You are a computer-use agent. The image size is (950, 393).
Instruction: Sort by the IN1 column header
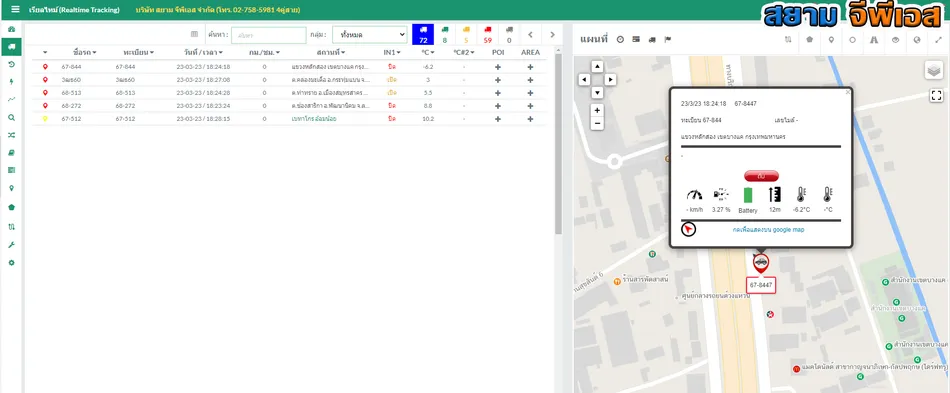pyautogui.click(x=392, y=53)
